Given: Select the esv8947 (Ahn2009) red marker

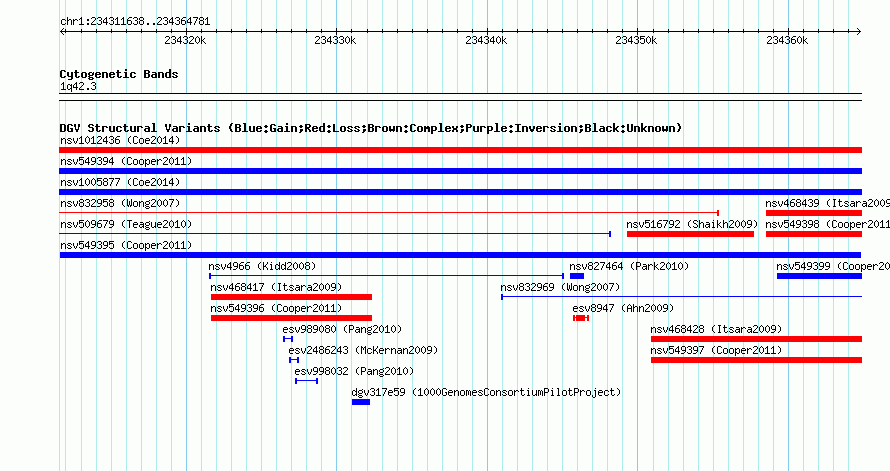Looking at the screenshot, I should coord(581,318).
